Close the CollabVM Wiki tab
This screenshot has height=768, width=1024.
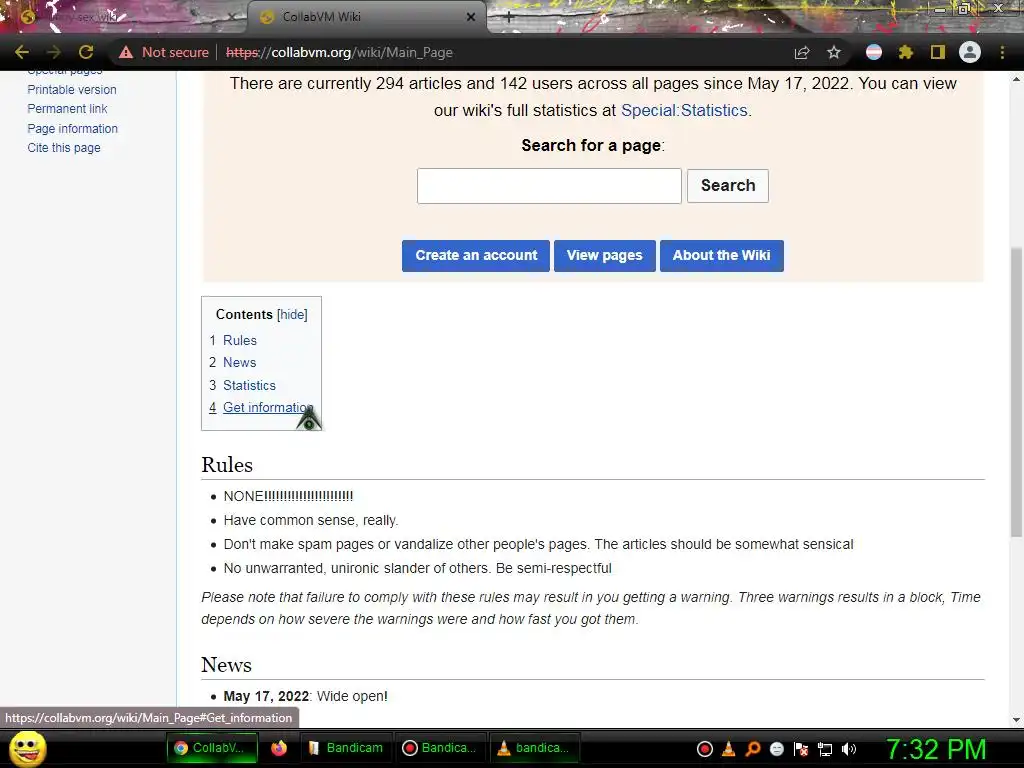[x=471, y=18]
